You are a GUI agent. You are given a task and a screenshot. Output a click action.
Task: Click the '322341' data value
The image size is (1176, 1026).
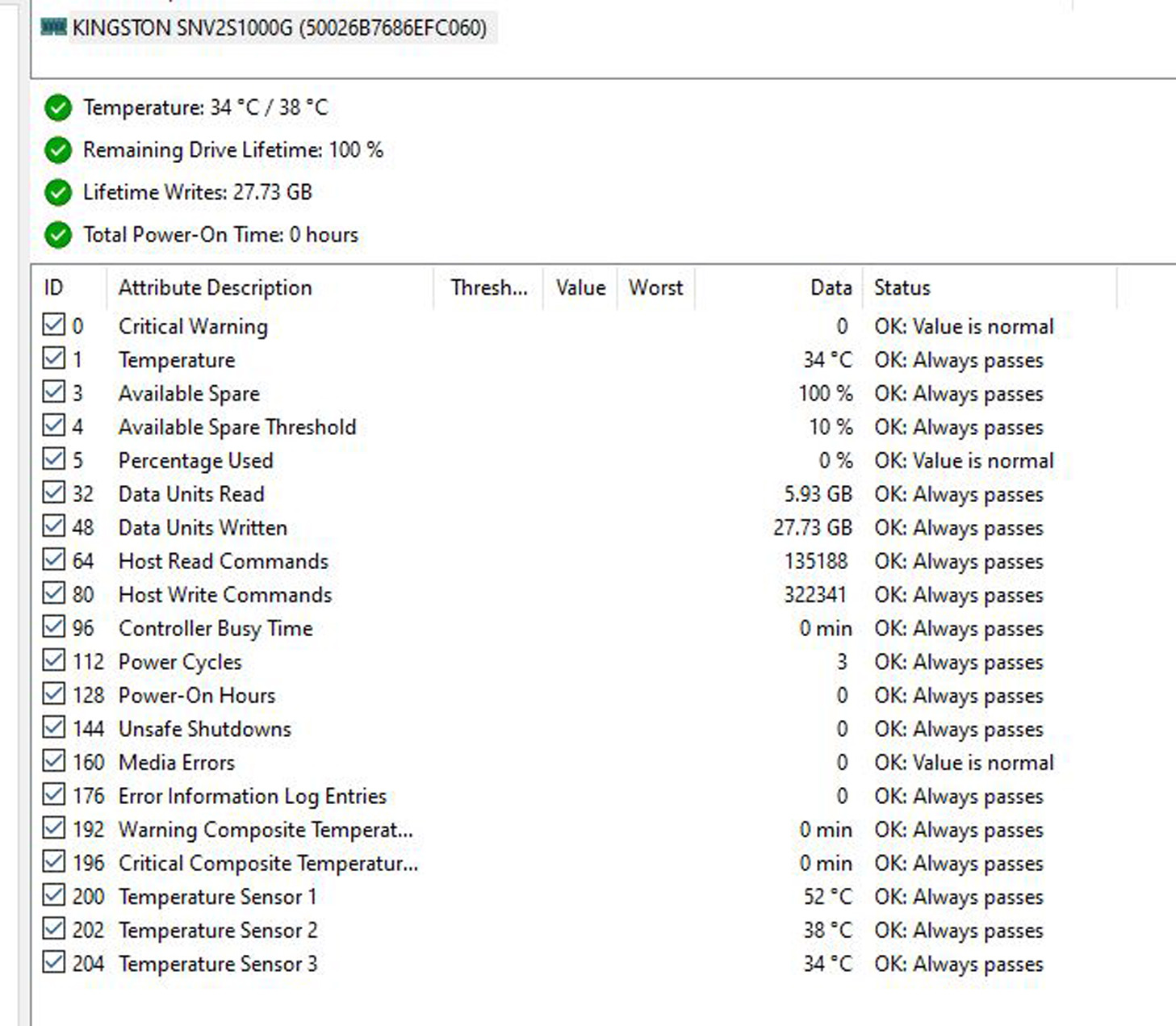tap(815, 595)
